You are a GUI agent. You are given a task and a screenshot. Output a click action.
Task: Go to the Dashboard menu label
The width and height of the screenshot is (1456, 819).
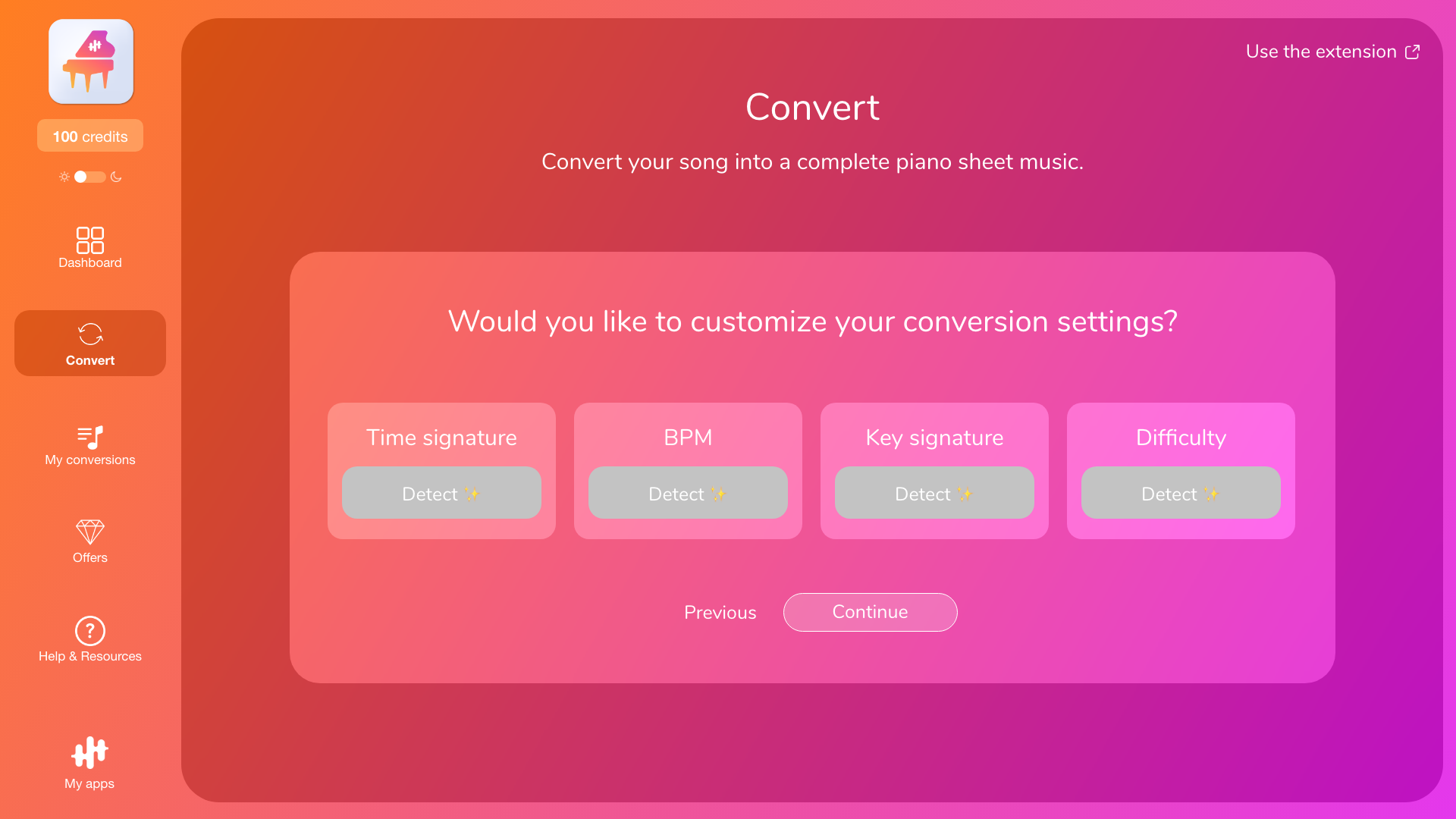point(90,263)
